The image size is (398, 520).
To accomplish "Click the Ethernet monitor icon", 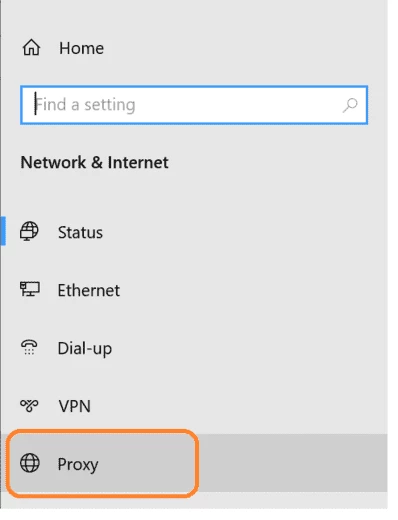I will (30, 289).
